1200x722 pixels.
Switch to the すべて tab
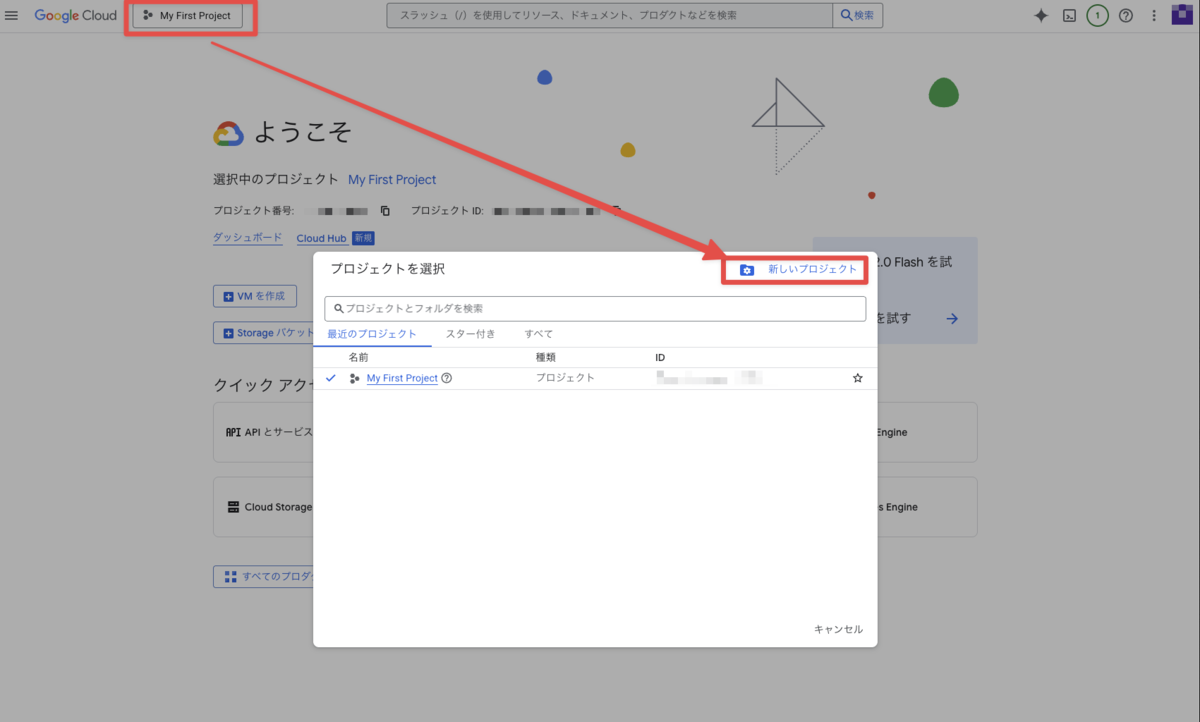539,334
